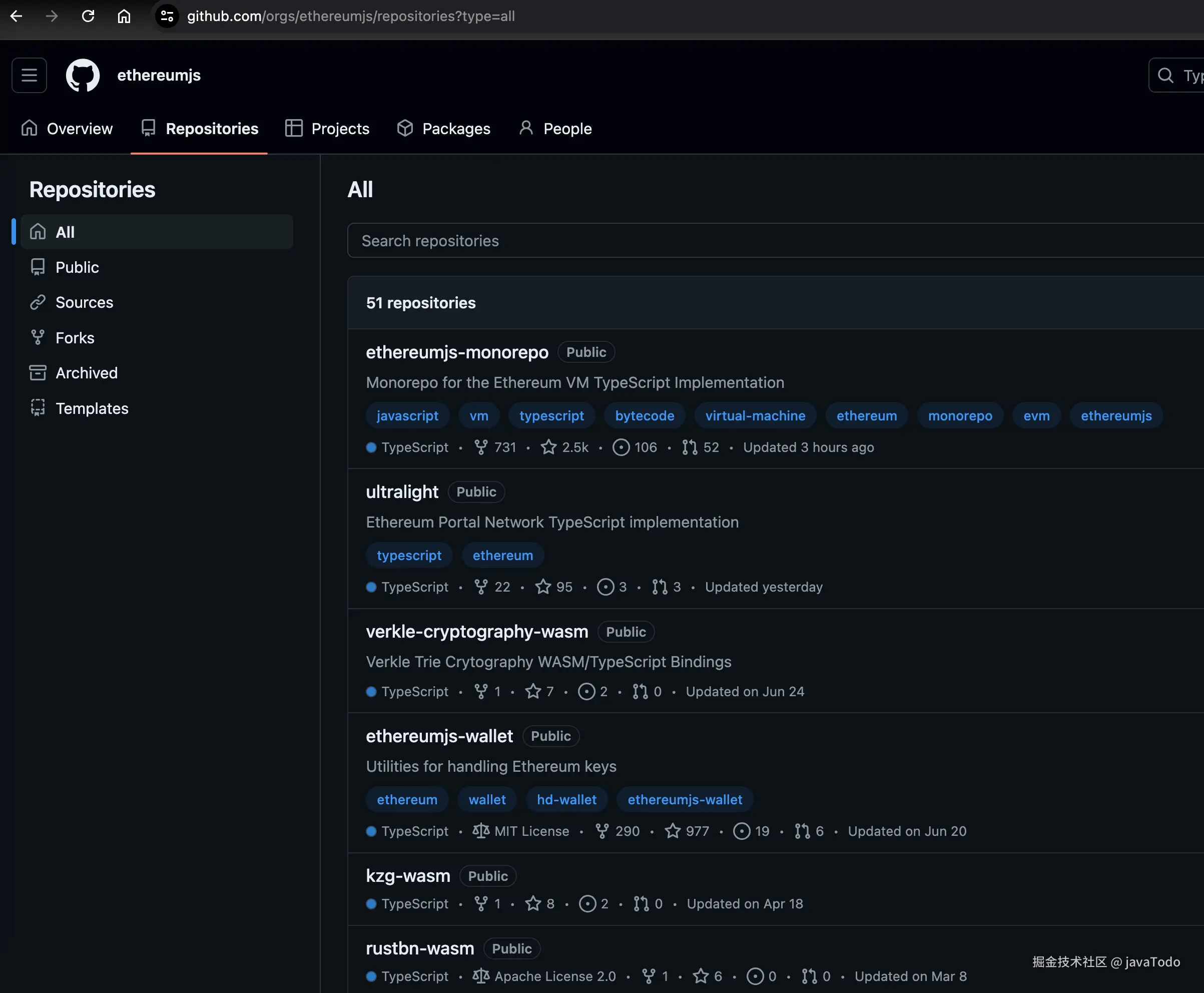The width and height of the screenshot is (1204, 993).
Task: Open open-issues count for ultralight
Action: coord(612,587)
